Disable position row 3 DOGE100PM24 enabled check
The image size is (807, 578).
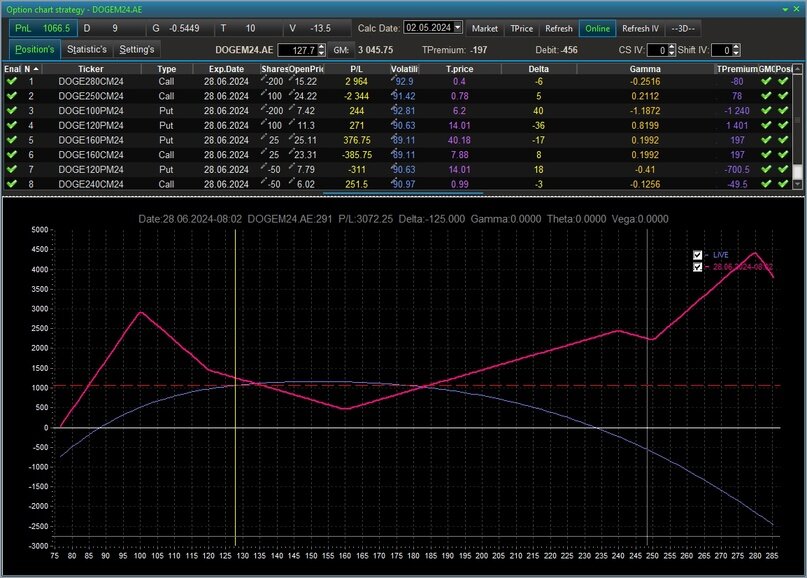pos(11,110)
